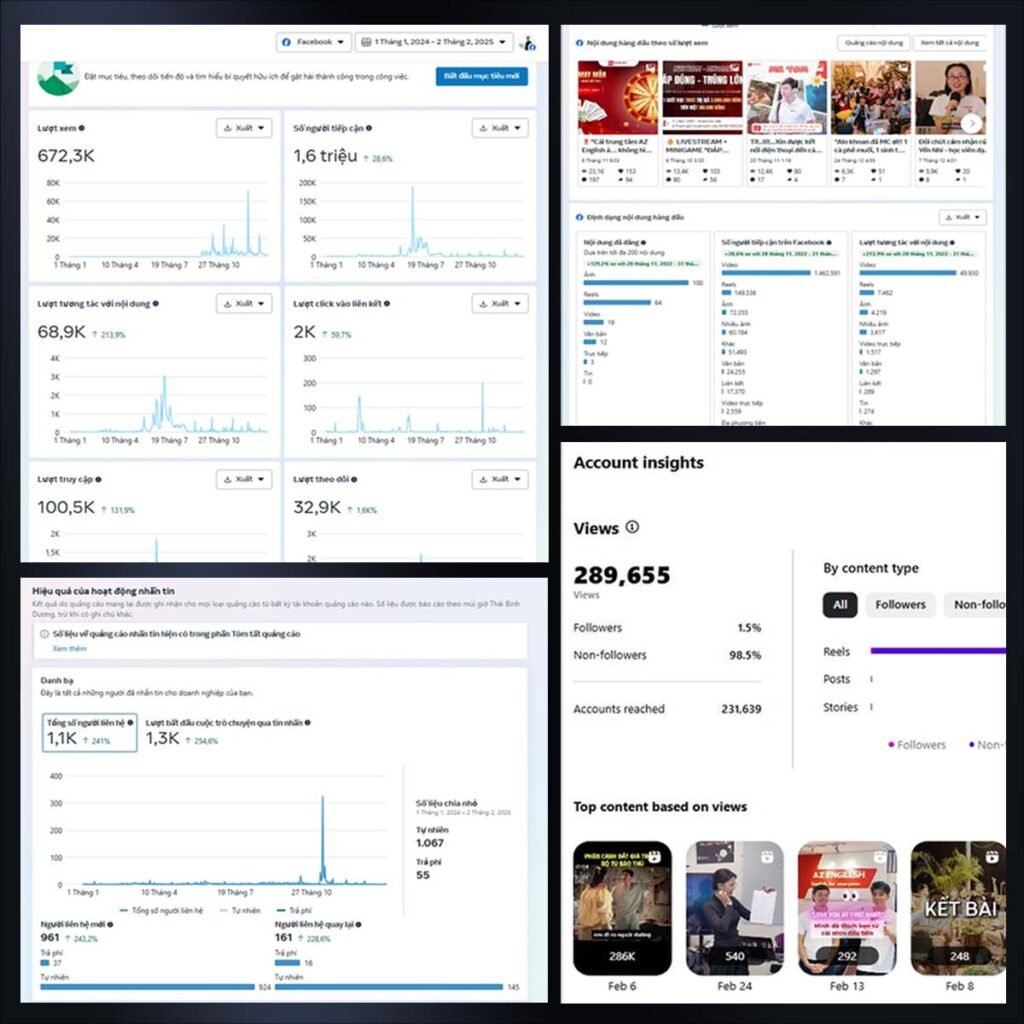1024x1024 pixels.
Task: Click info icon beside Tổng số người liên hệ
Action: coord(130,721)
